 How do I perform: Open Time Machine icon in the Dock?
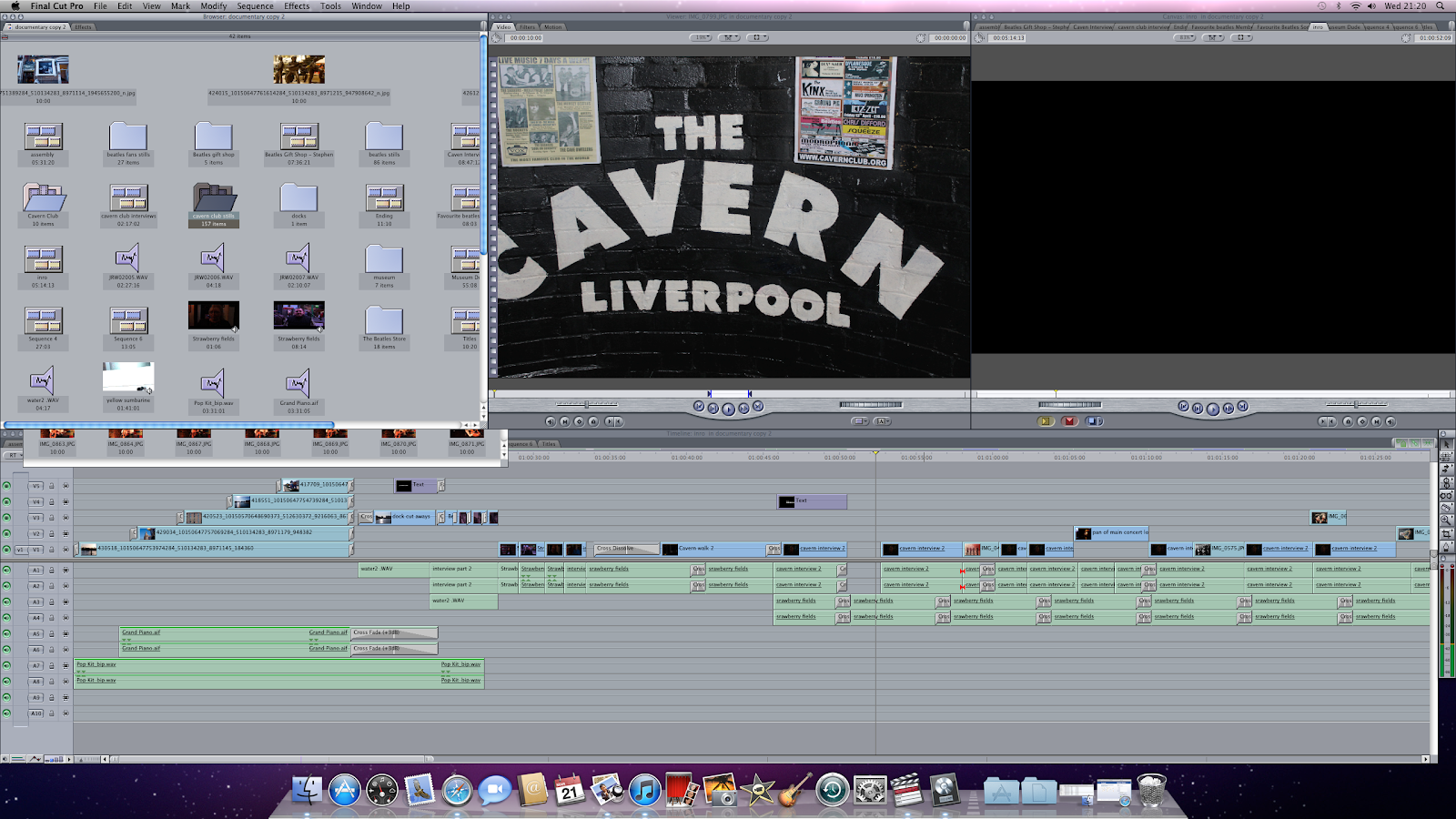(832, 790)
